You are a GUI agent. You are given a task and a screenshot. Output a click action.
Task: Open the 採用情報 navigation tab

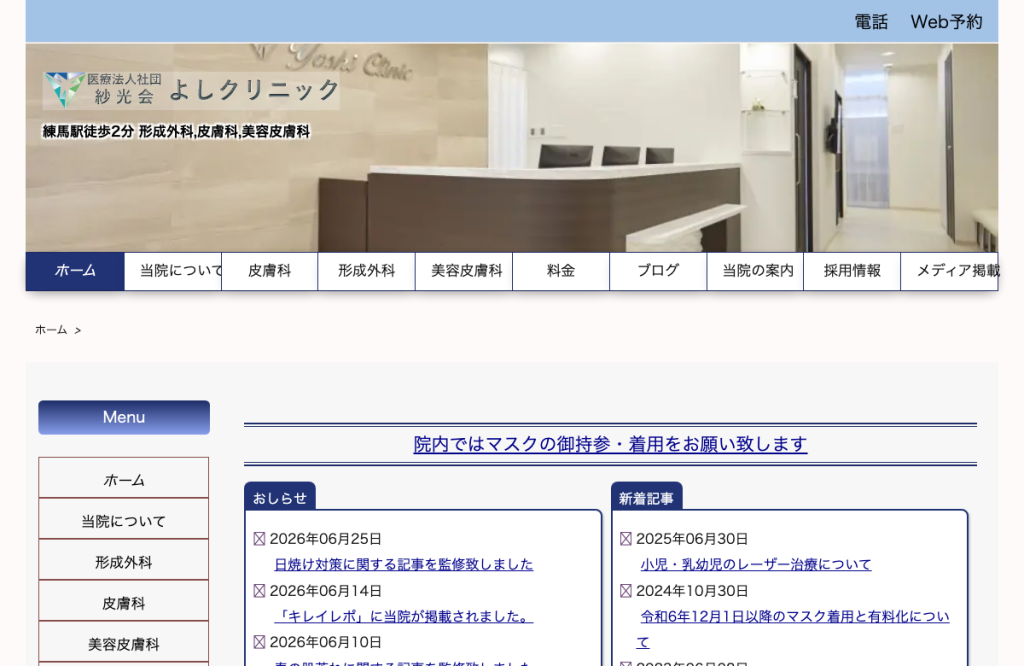coord(852,271)
